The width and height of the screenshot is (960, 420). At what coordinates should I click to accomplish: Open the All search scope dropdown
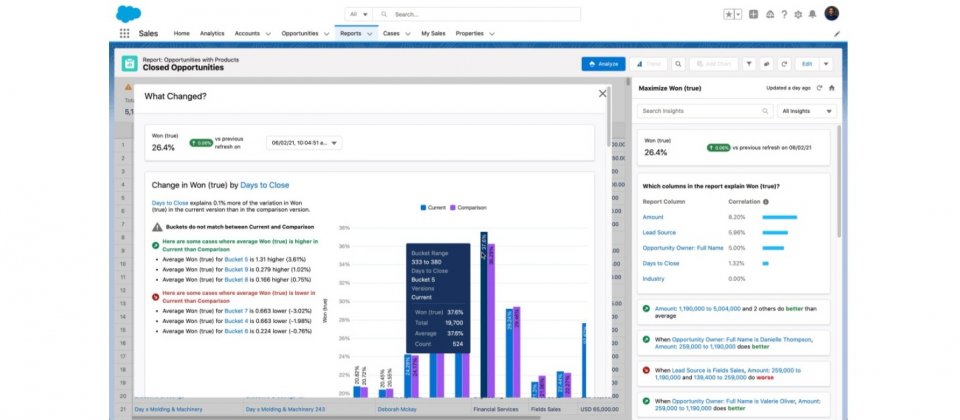[359, 14]
